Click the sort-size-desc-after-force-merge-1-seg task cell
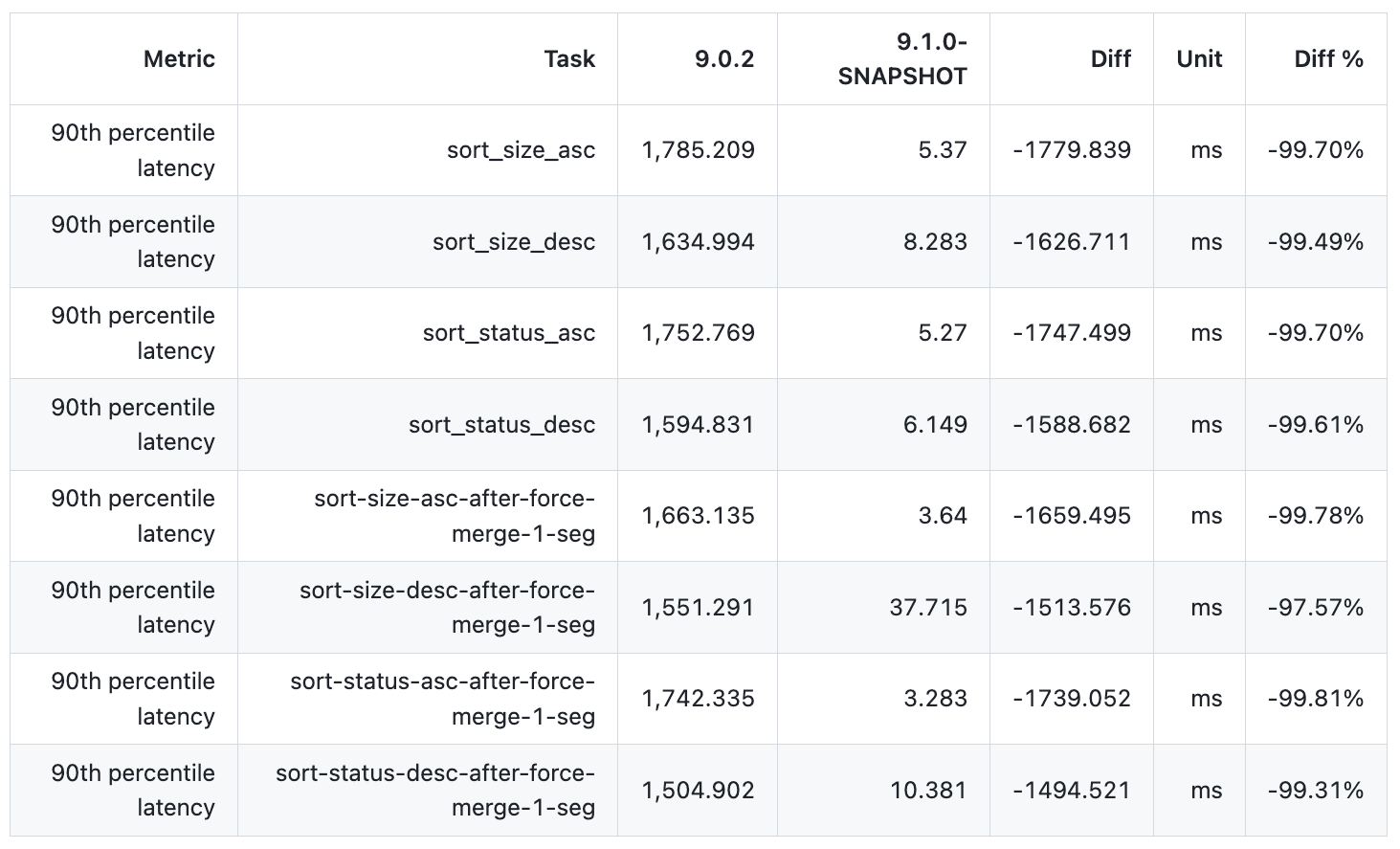 447,608
